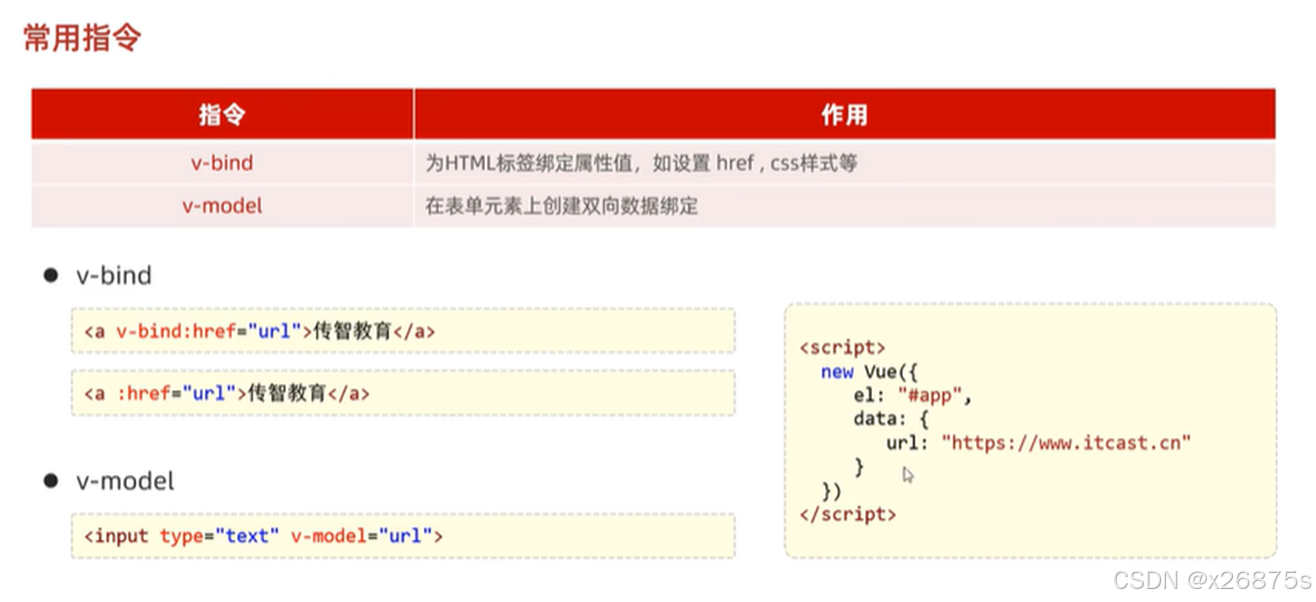Click the closing </script> tag line
This screenshot has width=1316, height=602.
pos(848,514)
